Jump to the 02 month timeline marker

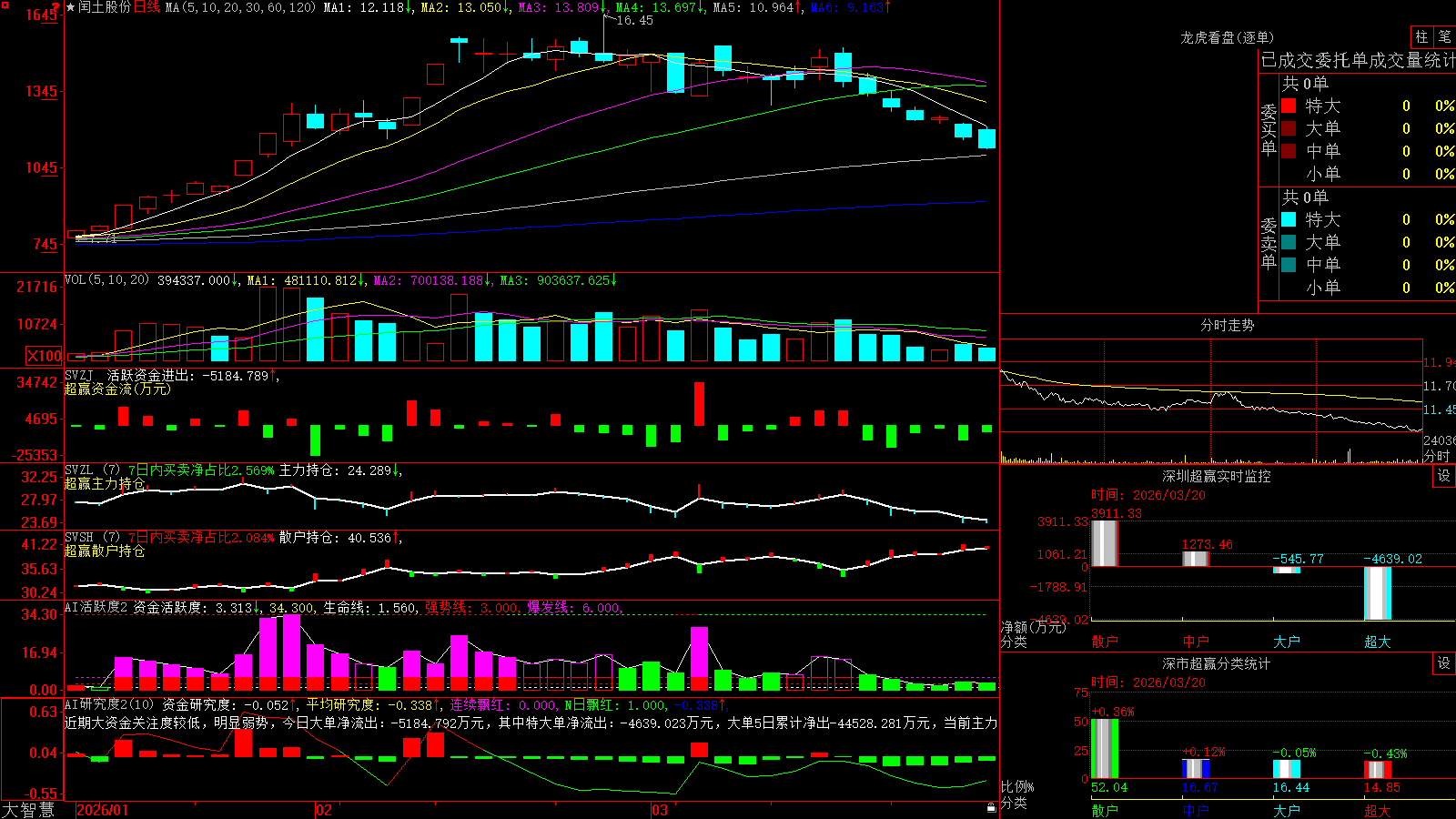pos(324,810)
